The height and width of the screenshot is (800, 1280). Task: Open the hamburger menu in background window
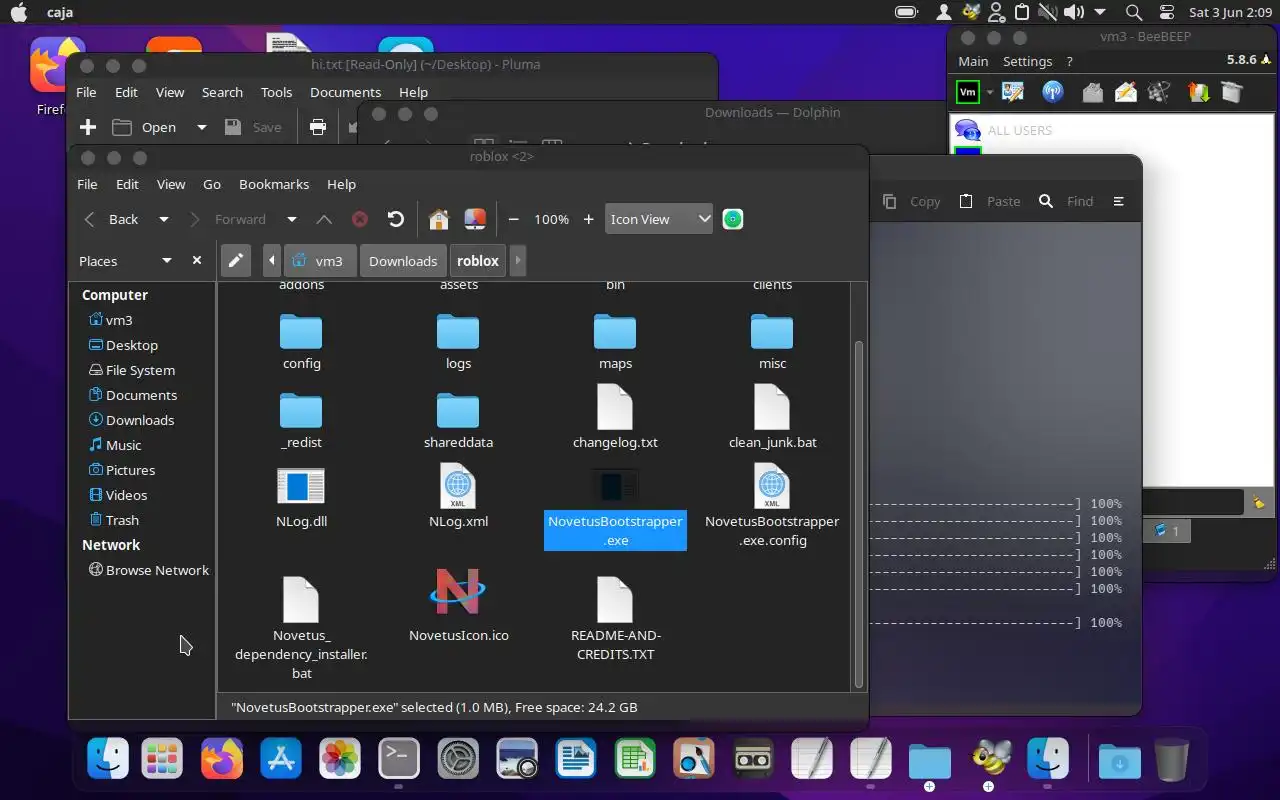1119,201
